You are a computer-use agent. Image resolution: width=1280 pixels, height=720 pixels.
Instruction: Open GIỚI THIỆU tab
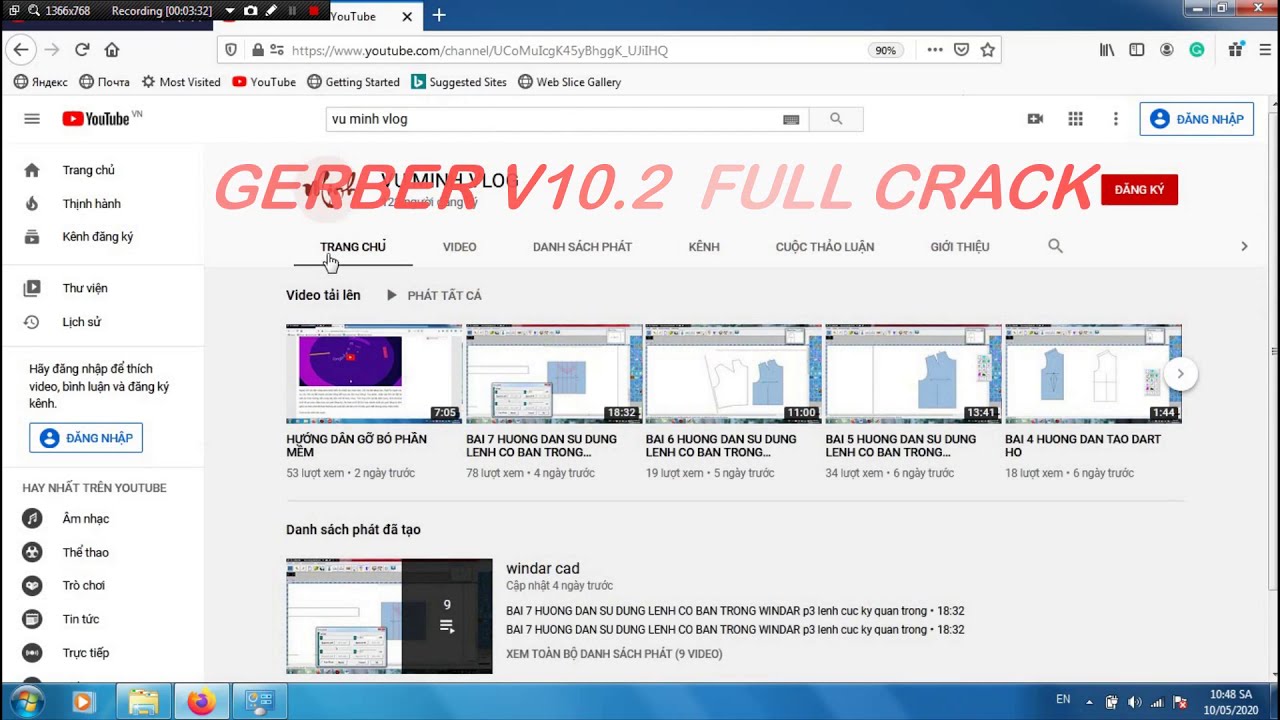coord(960,246)
